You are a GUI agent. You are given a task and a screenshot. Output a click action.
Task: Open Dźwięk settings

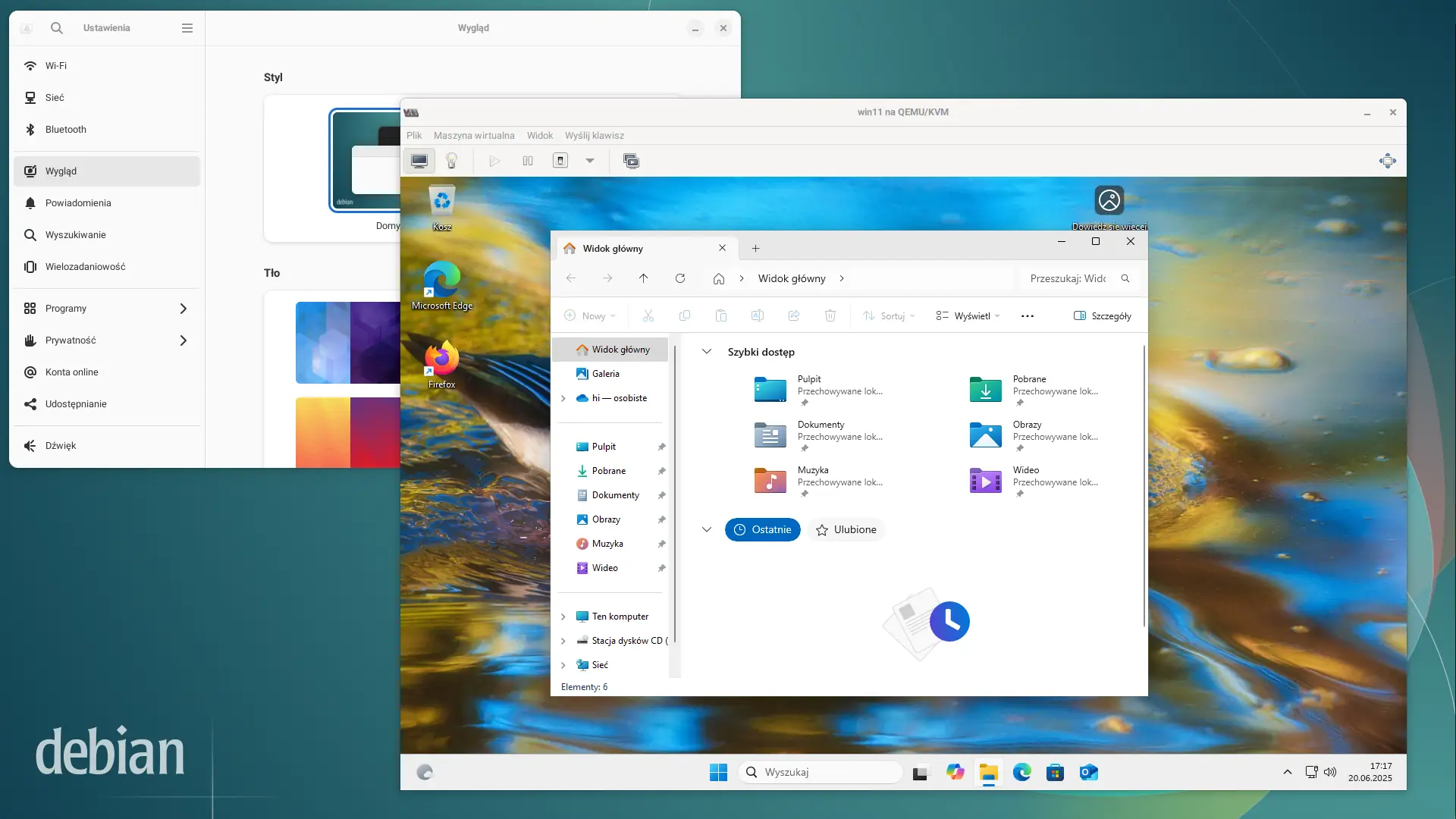pos(107,446)
